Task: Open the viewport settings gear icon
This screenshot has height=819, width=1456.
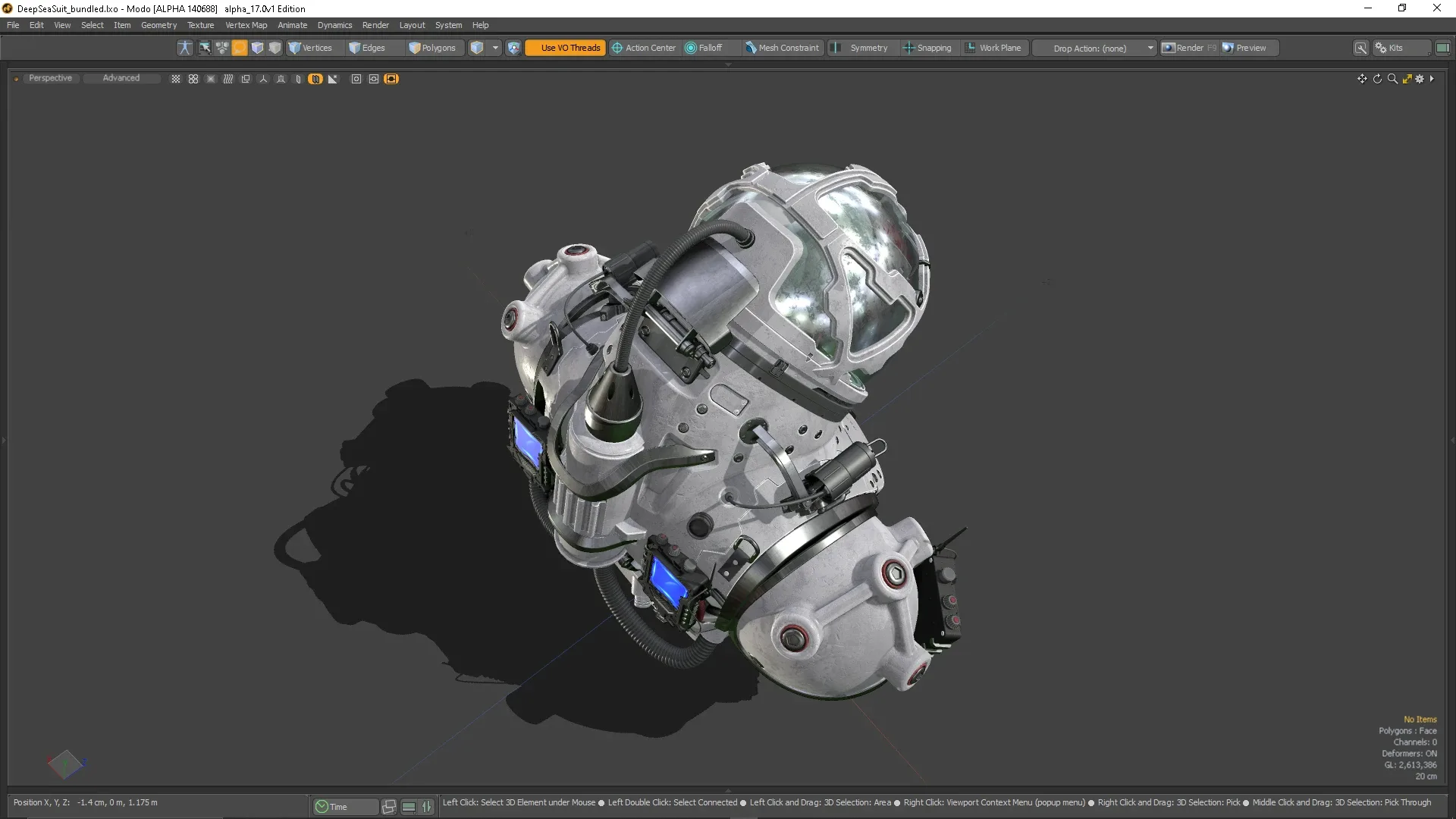Action: 1420,79
